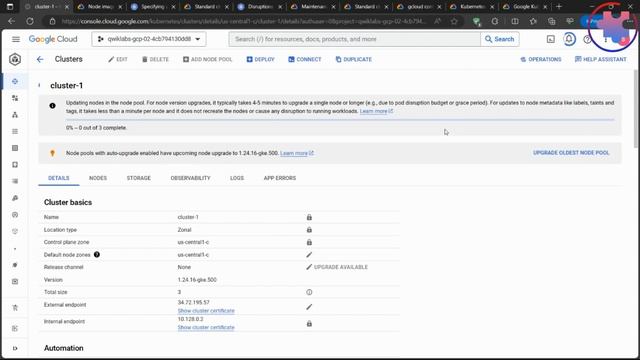The height and width of the screenshot is (360, 640).
Task: Open the OPERATIONS panel
Action: click(541, 60)
